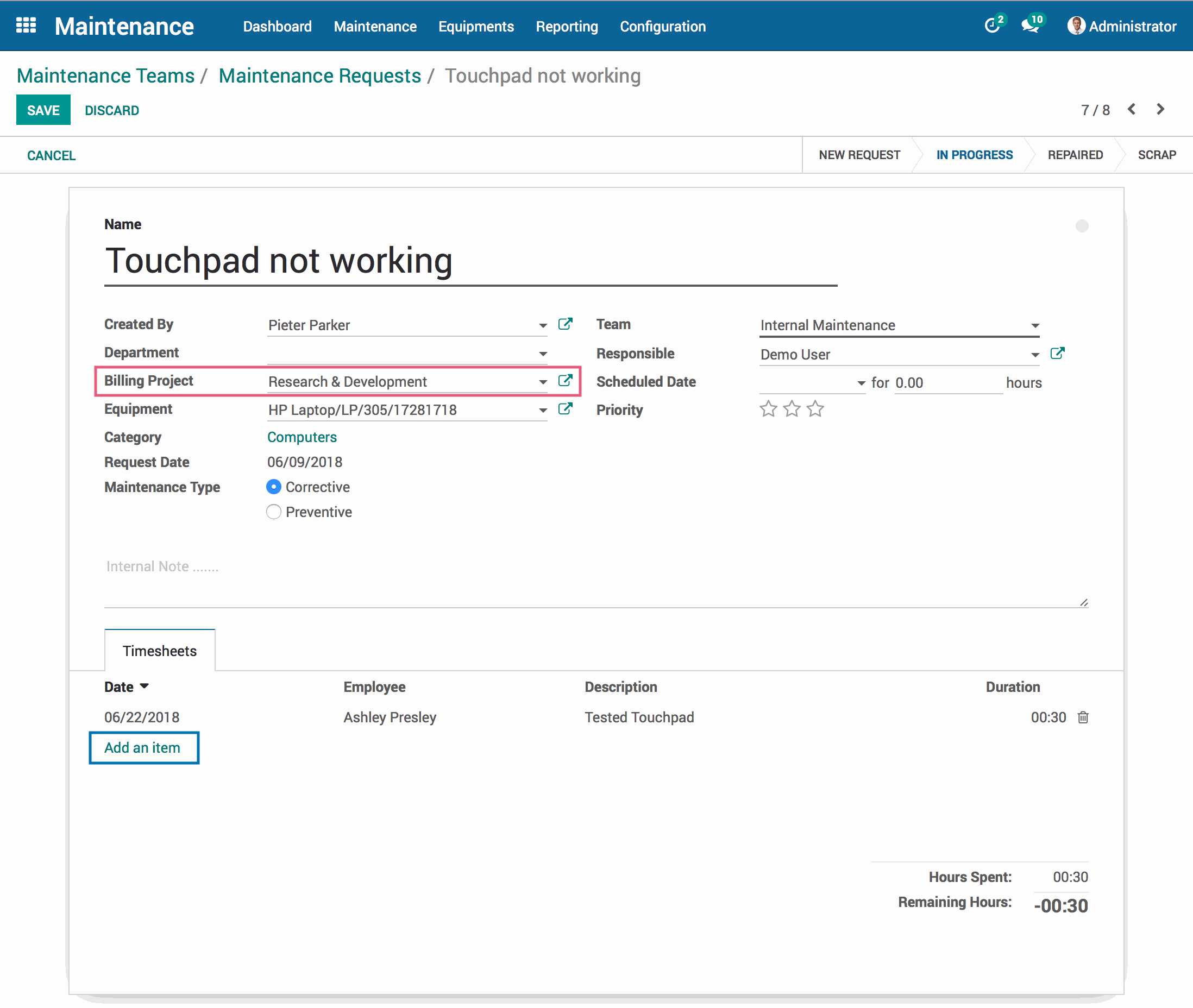Screen dimensions: 1193x1008
Task: Open the Equipments menu
Action: [x=476, y=26]
